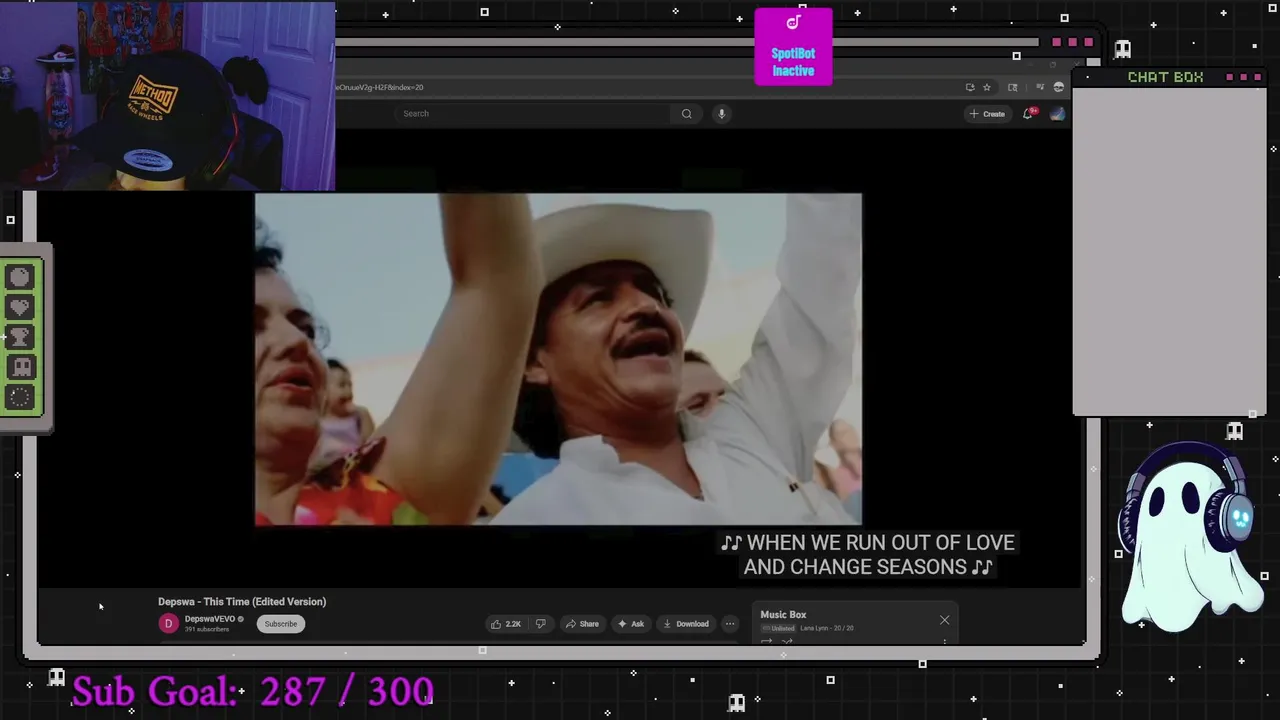Click the browser profile icon in toolbar
Screen dimensions: 1280x720
coord(1059,87)
